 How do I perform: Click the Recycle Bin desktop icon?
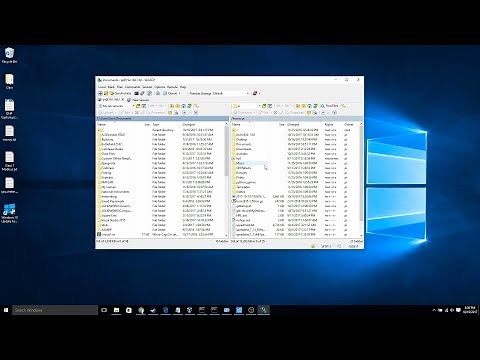9,55
